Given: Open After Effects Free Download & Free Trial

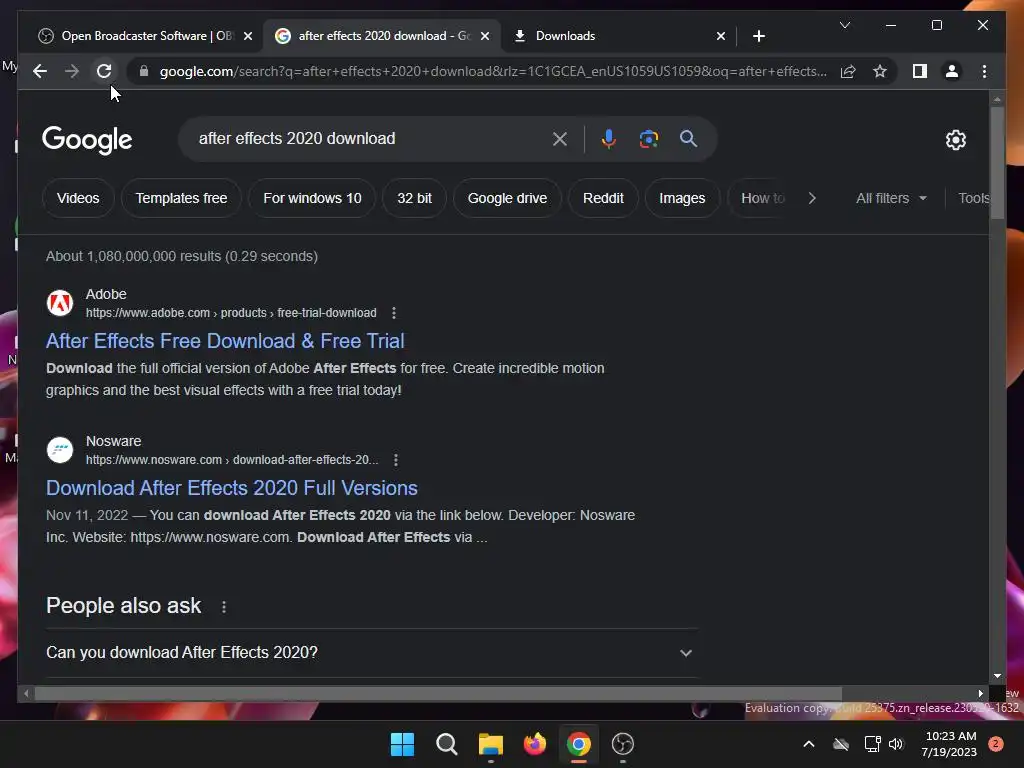Looking at the screenshot, I should coord(225,341).
